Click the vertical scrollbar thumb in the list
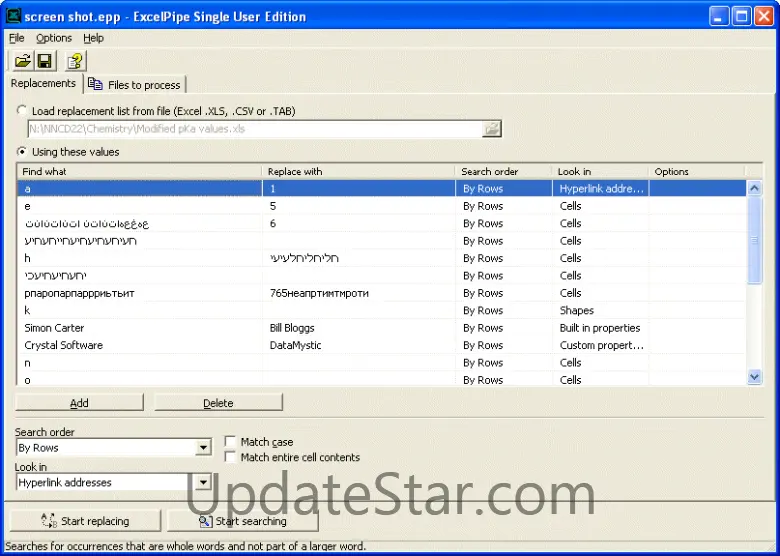Image resolution: width=780 pixels, height=556 pixels. click(754, 240)
